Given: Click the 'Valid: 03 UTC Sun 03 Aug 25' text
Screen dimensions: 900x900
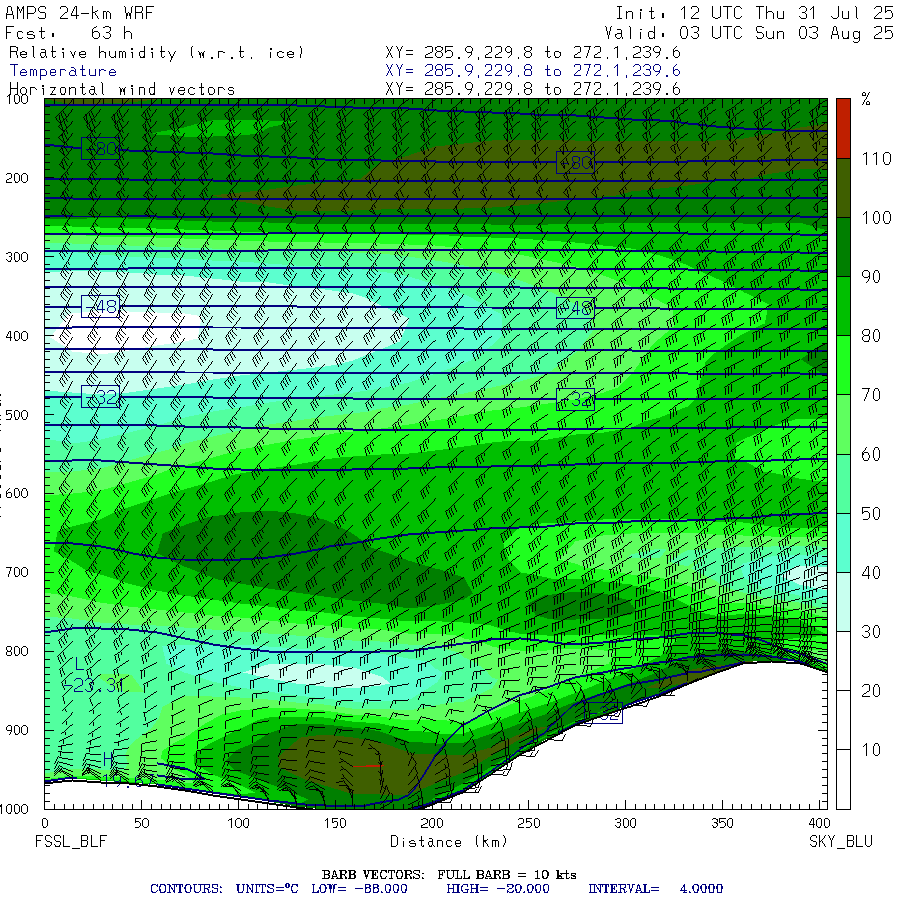Looking at the screenshot, I should (748, 33).
